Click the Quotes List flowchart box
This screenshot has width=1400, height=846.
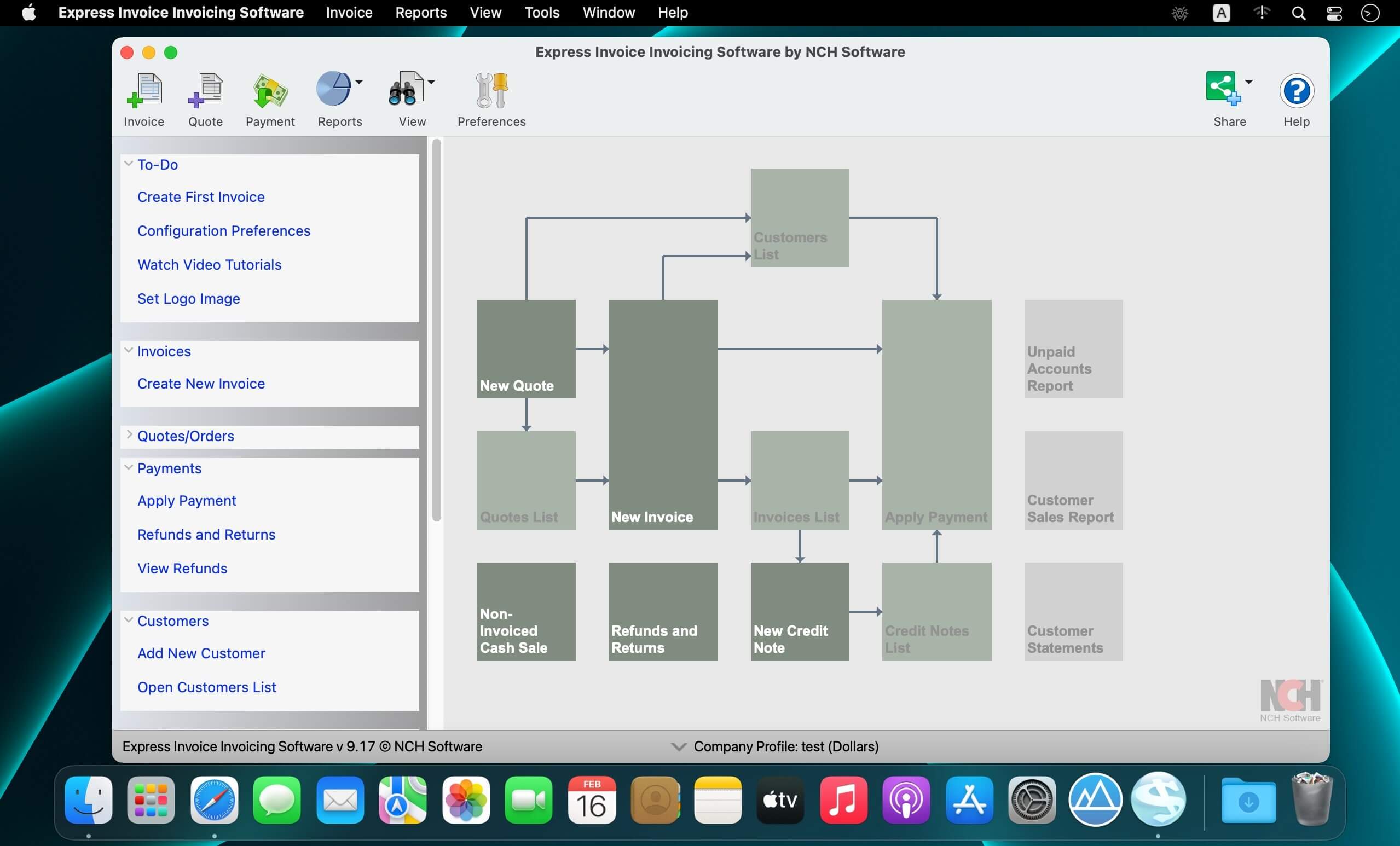tap(526, 480)
